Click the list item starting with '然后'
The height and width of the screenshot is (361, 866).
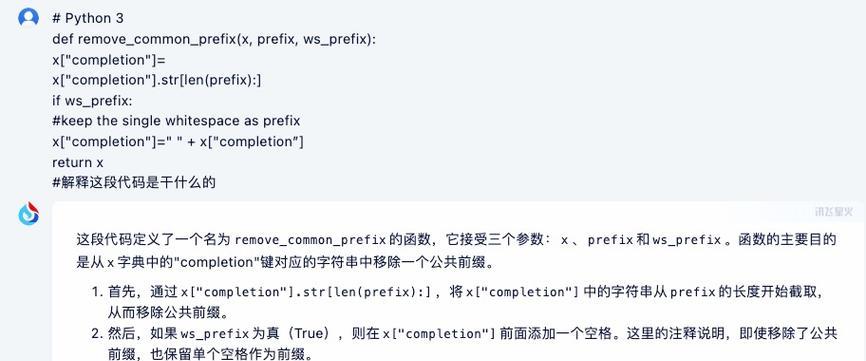(464, 343)
